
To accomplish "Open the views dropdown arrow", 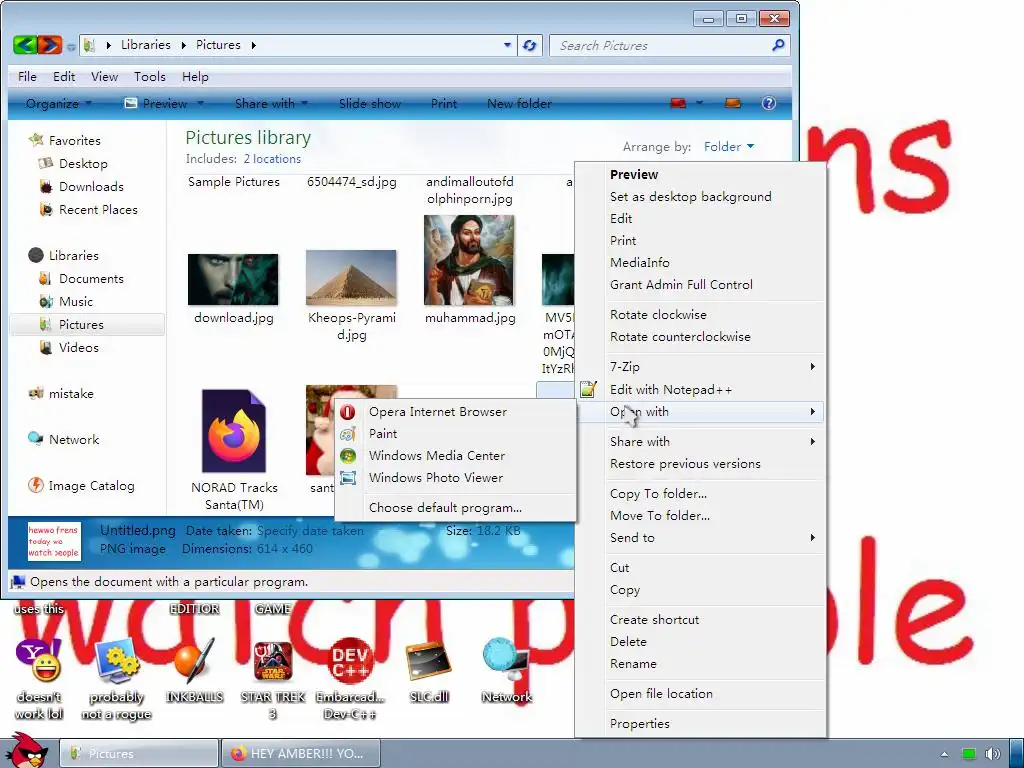I will [699, 103].
